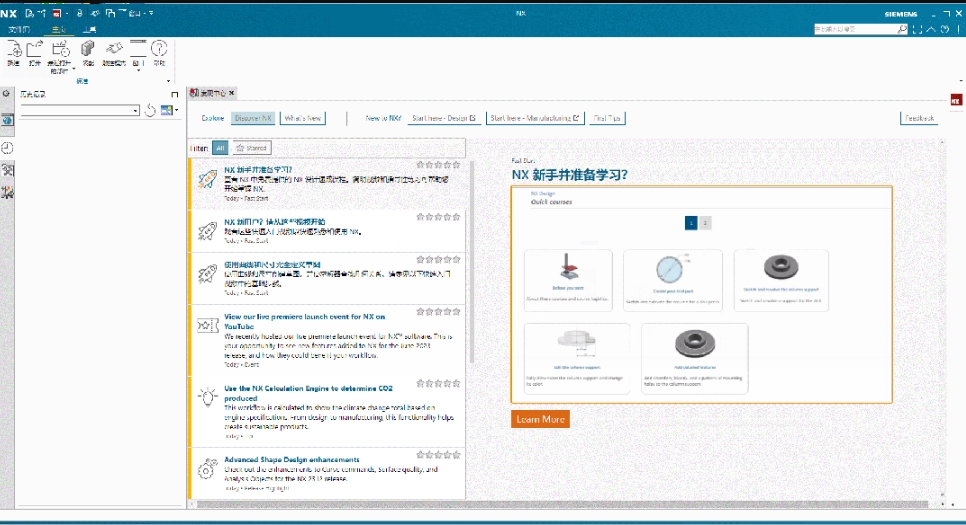The height and width of the screenshot is (525, 966).
Task: Toggle the Touch Mode ribbon icon
Action: coord(113,49)
